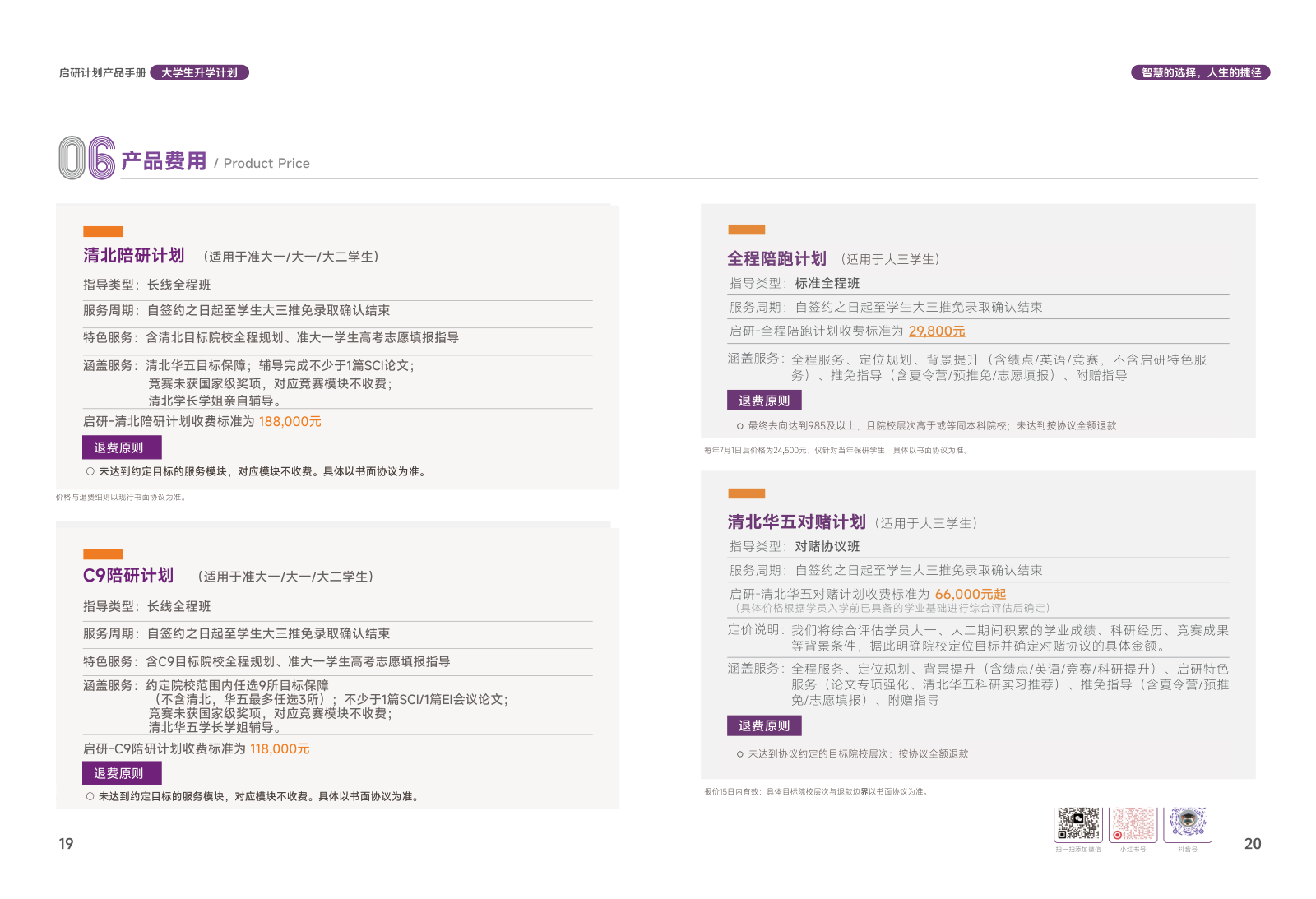Click the 188,000元 price

pos(290,421)
